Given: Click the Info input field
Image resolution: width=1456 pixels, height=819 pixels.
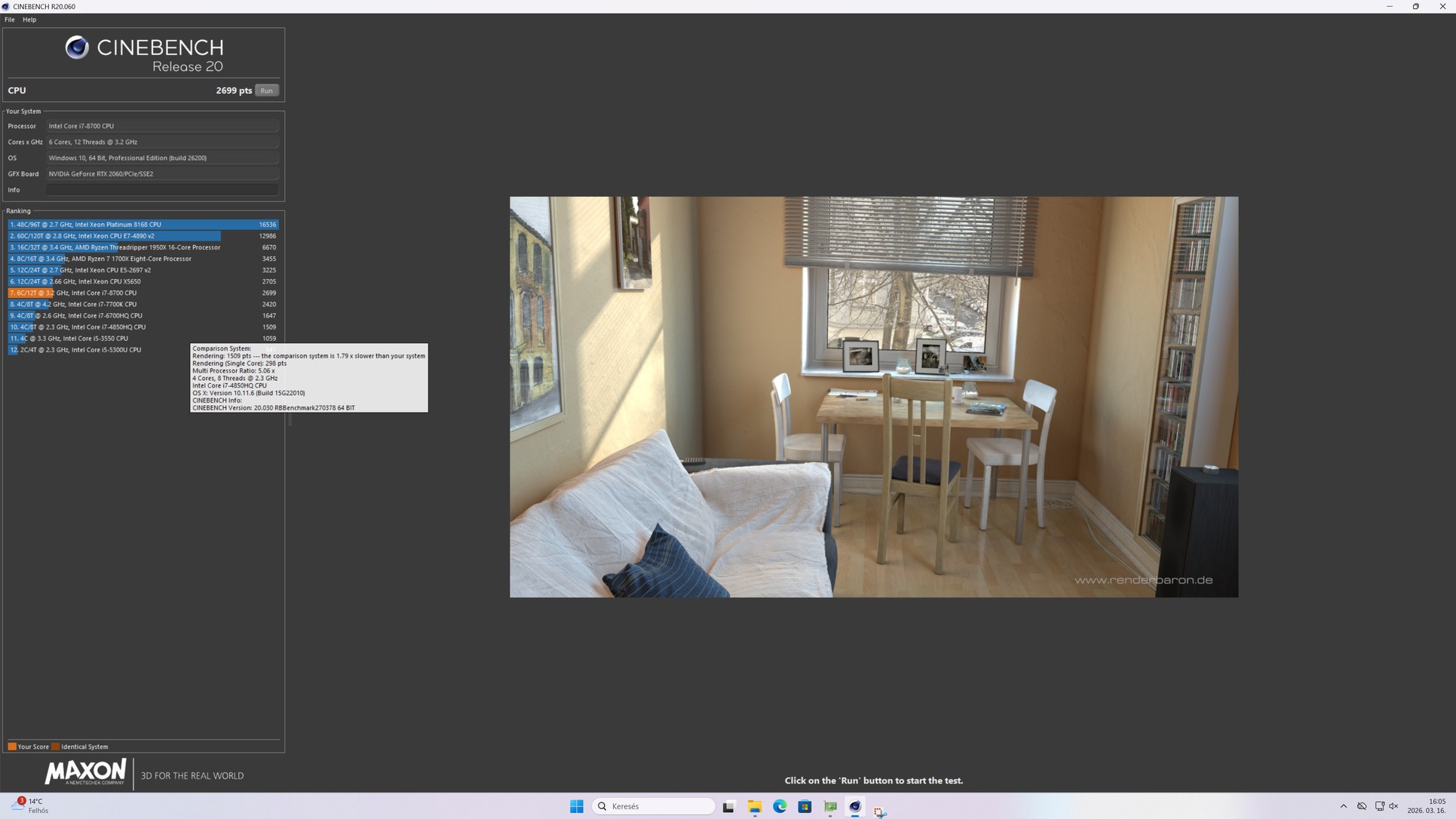Looking at the screenshot, I should (162, 190).
